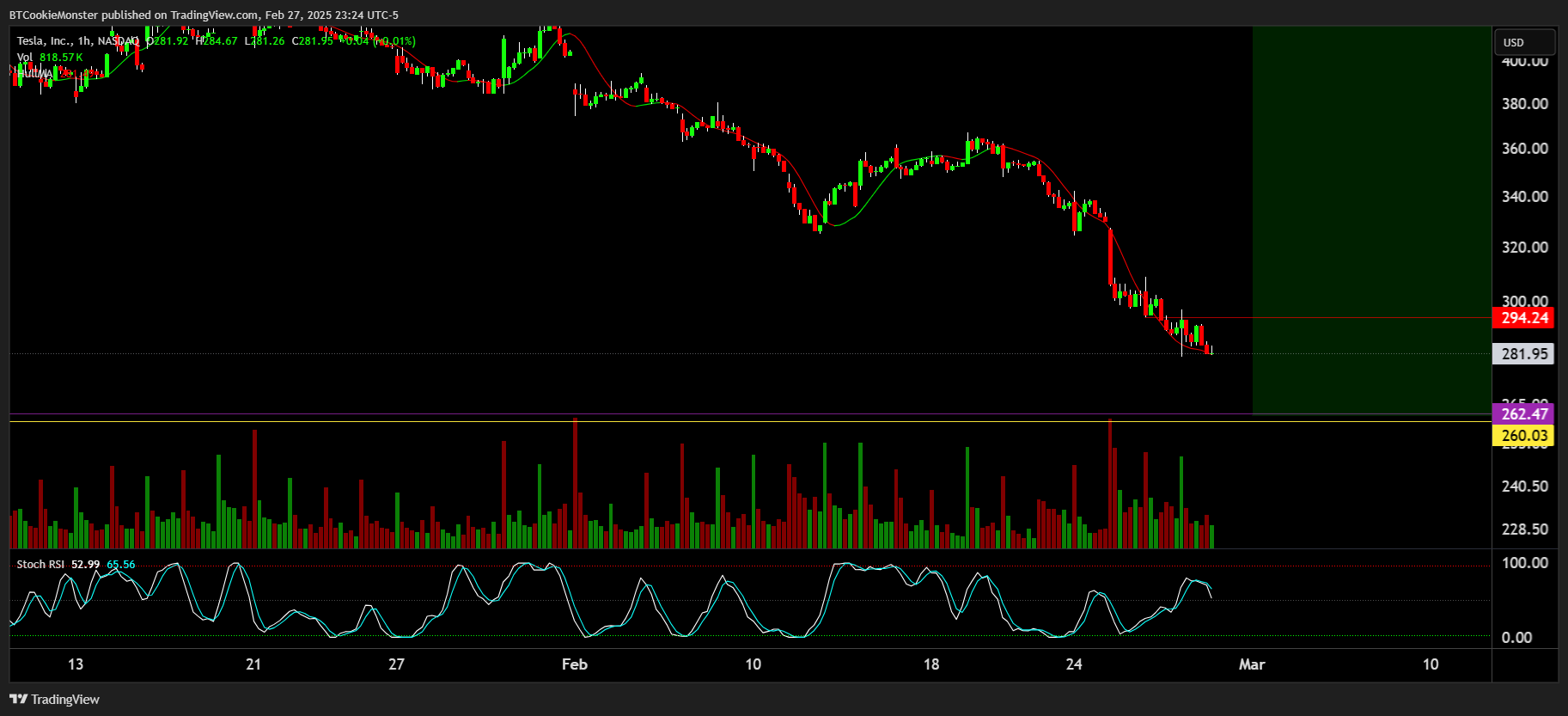The height and width of the screenshot is (716, 1568).
Task: Click the Stoch RSI value 52.99
Action: [x=85, y=565]
